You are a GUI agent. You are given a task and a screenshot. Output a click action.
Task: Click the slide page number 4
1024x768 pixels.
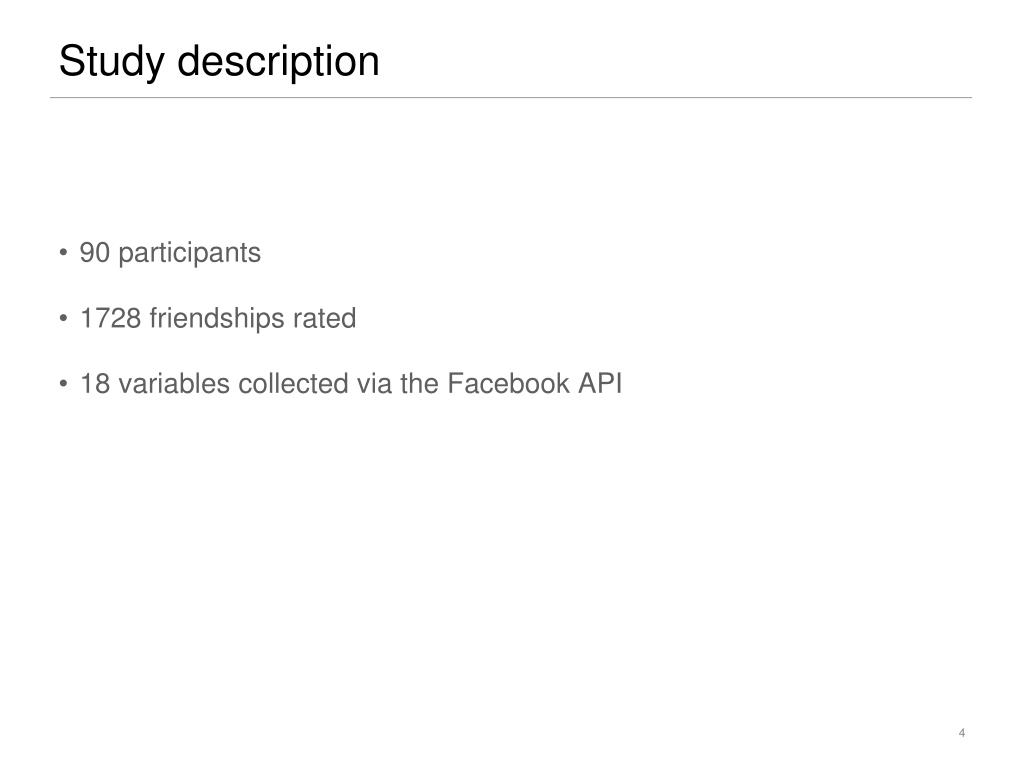(961, 733)
